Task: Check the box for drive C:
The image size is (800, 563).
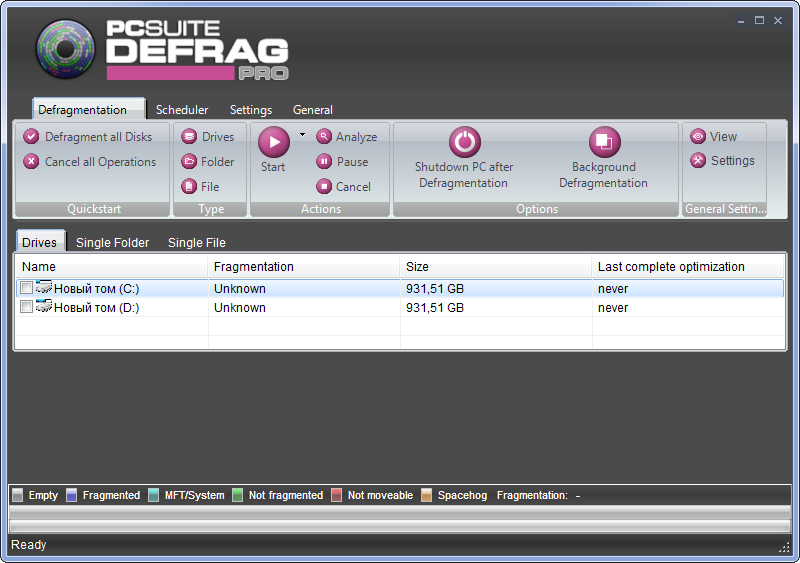Action: [x=26, y=288]
